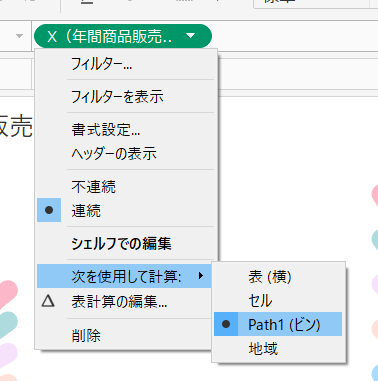Click the green X（年間商品販売.. pill
The image size is (378, 381).
[123, 36]
